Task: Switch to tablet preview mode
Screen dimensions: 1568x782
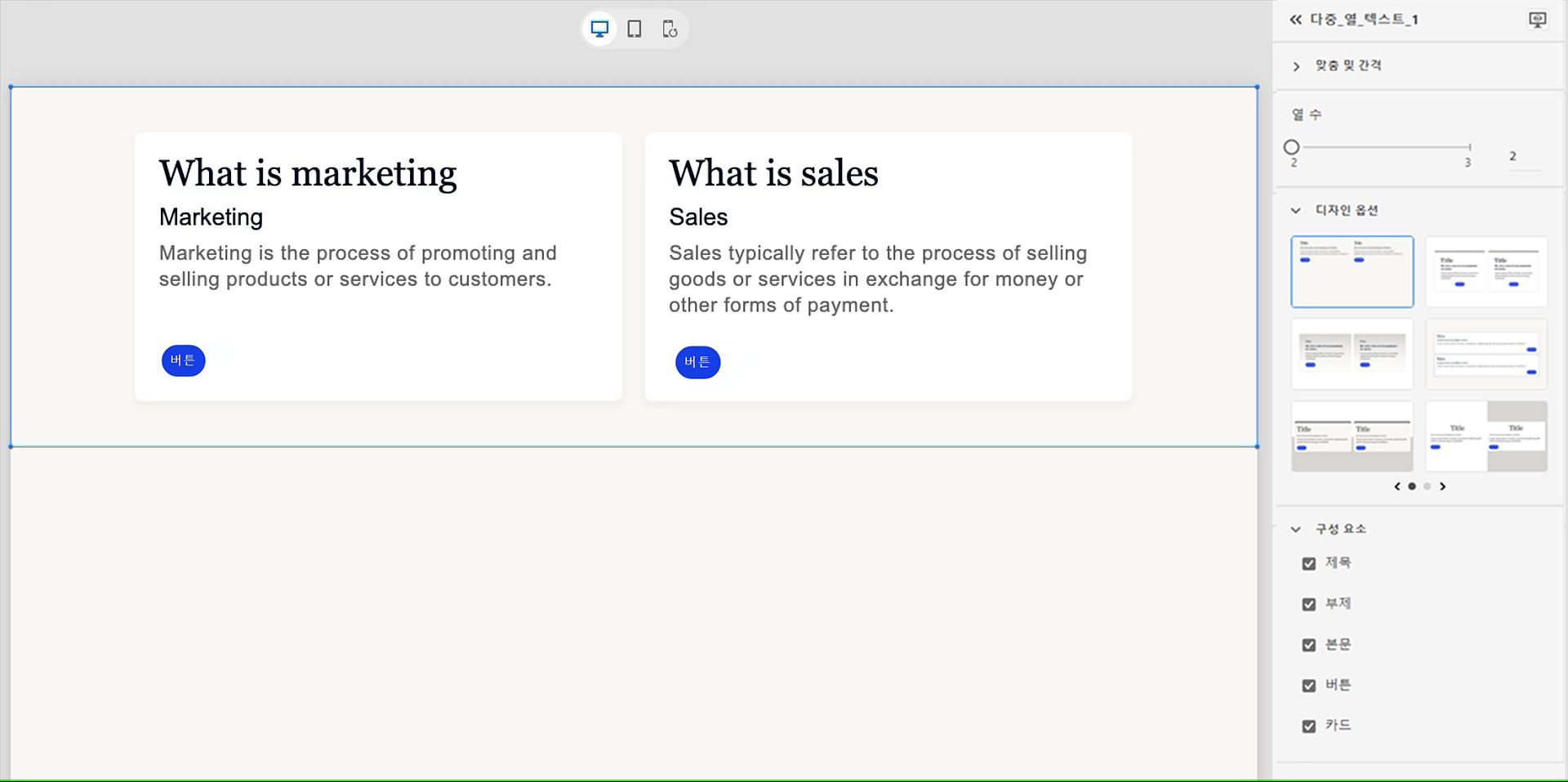Action: [635, 29]
